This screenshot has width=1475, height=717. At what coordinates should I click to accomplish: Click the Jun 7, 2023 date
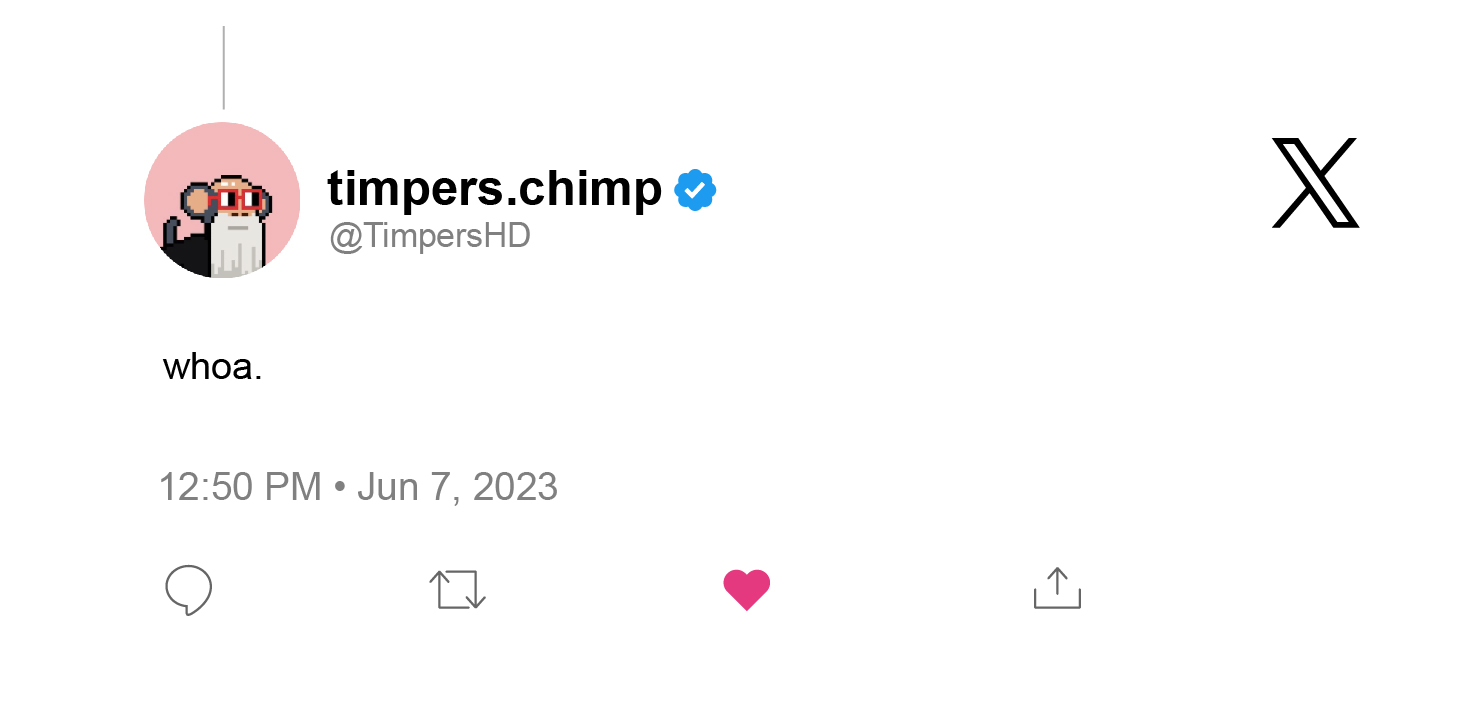click(457, 486)
